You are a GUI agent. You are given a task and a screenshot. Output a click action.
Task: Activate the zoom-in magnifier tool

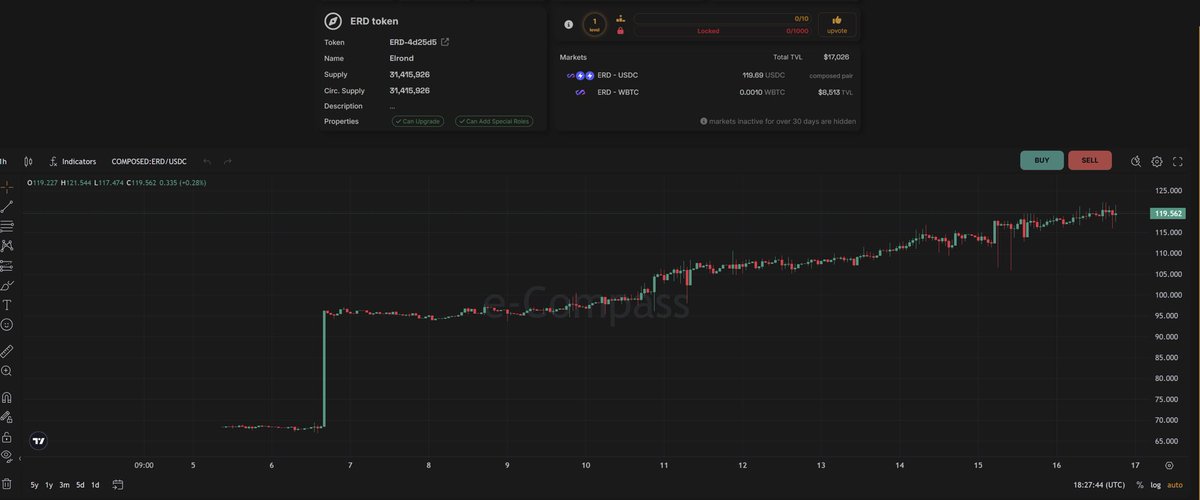click(6, 371)
